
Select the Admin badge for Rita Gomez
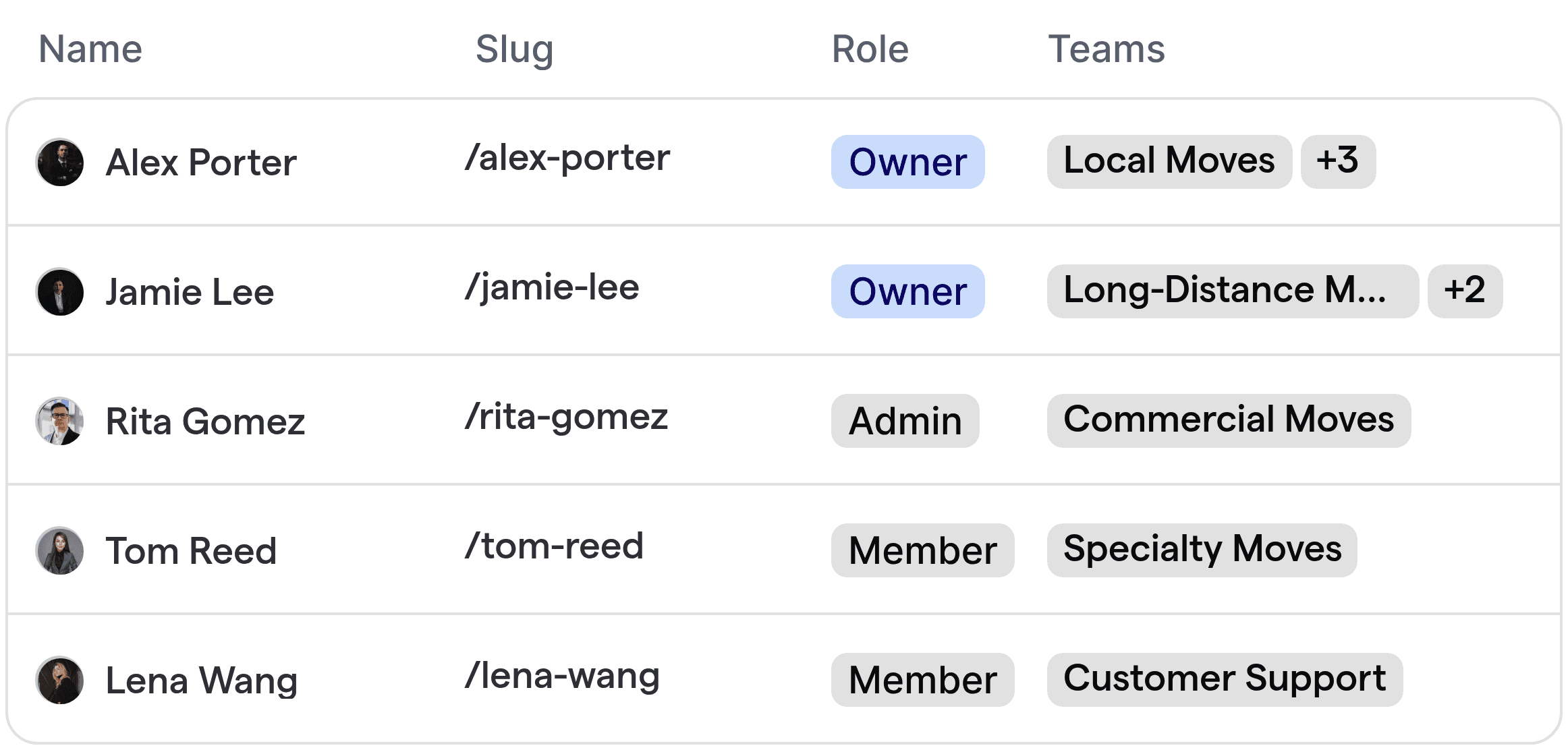tap(904, 421)
